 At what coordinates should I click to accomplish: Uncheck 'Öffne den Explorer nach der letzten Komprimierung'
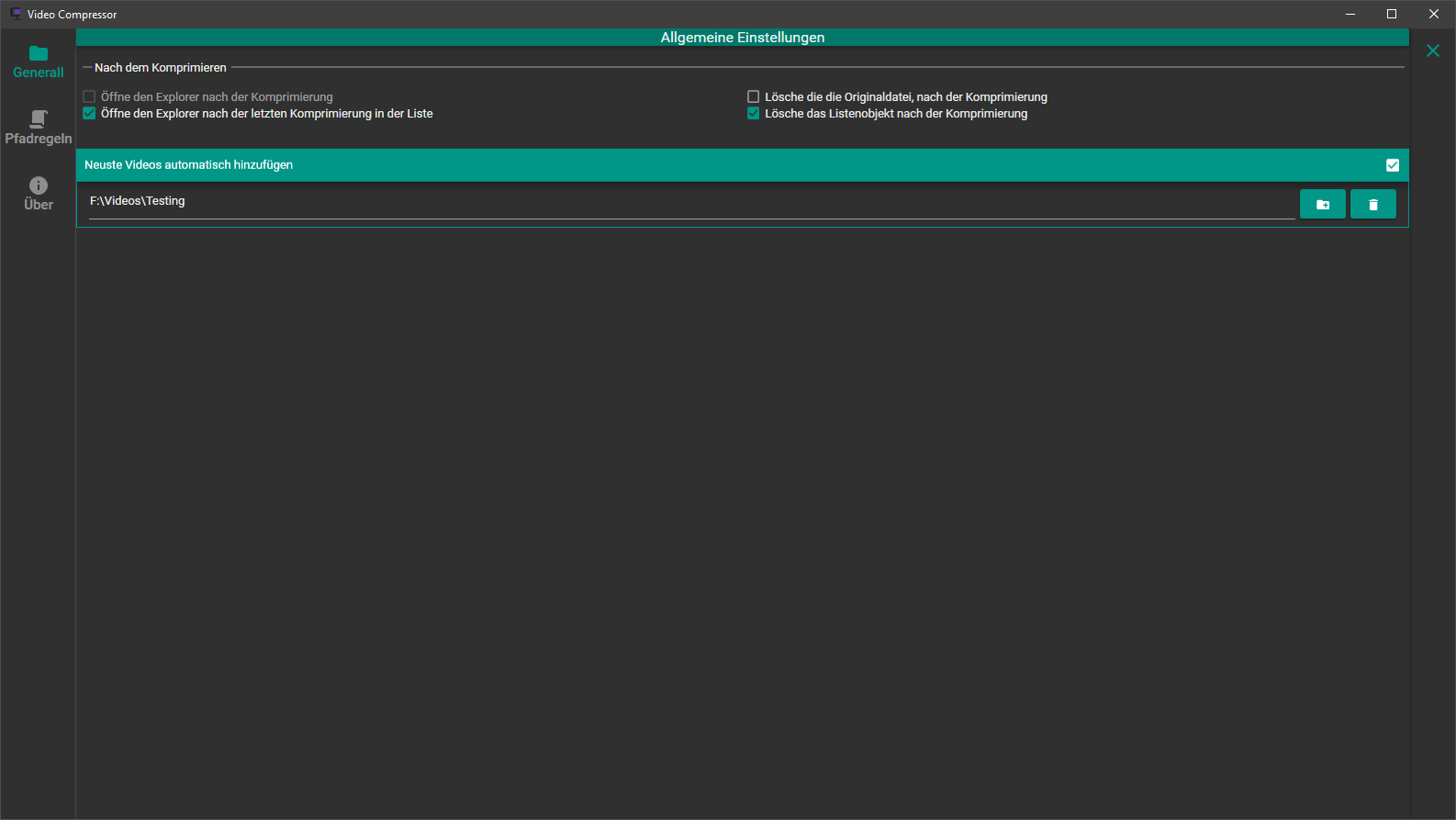coord(89,113)
